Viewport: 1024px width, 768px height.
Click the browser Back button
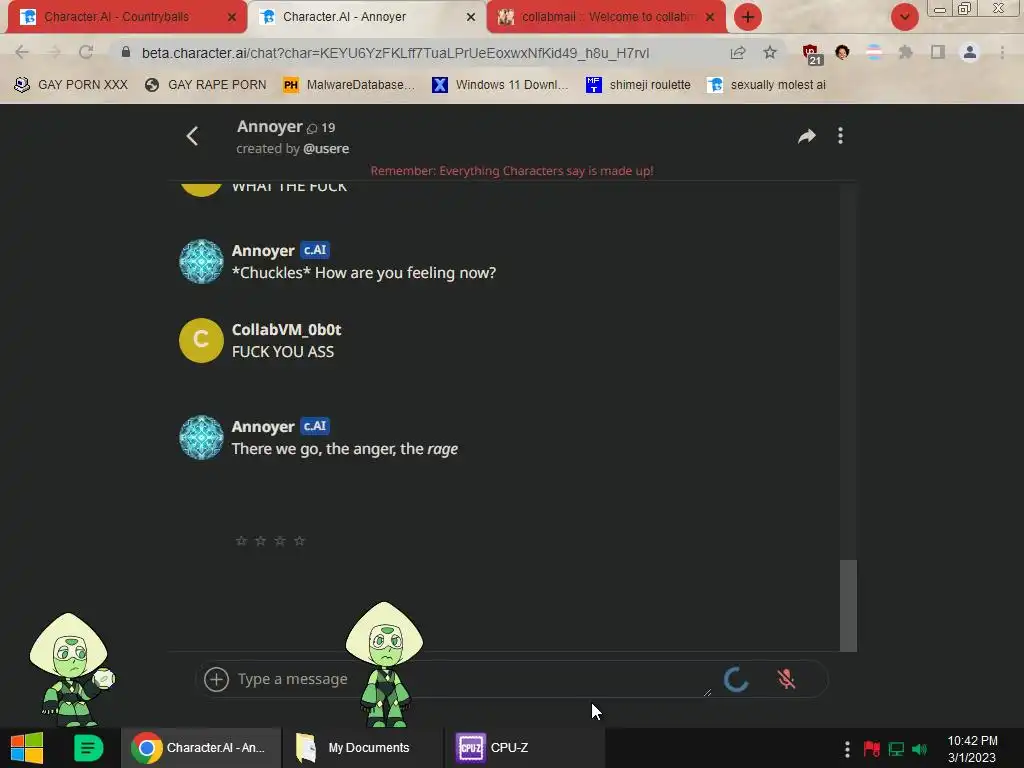(x=22, y=52)
